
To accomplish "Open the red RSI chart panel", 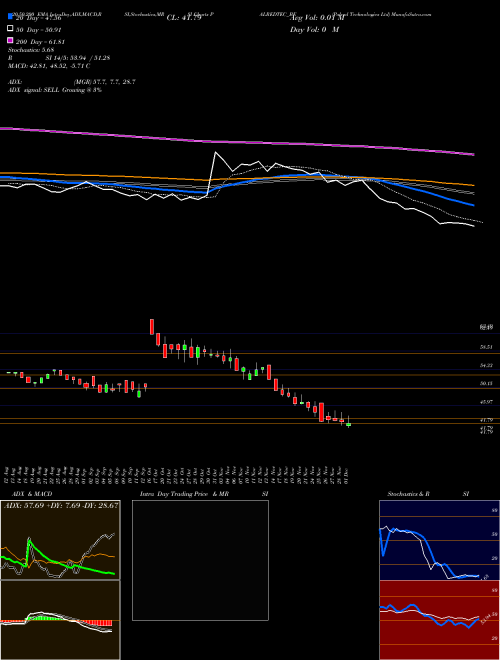I will click(439, 620).
